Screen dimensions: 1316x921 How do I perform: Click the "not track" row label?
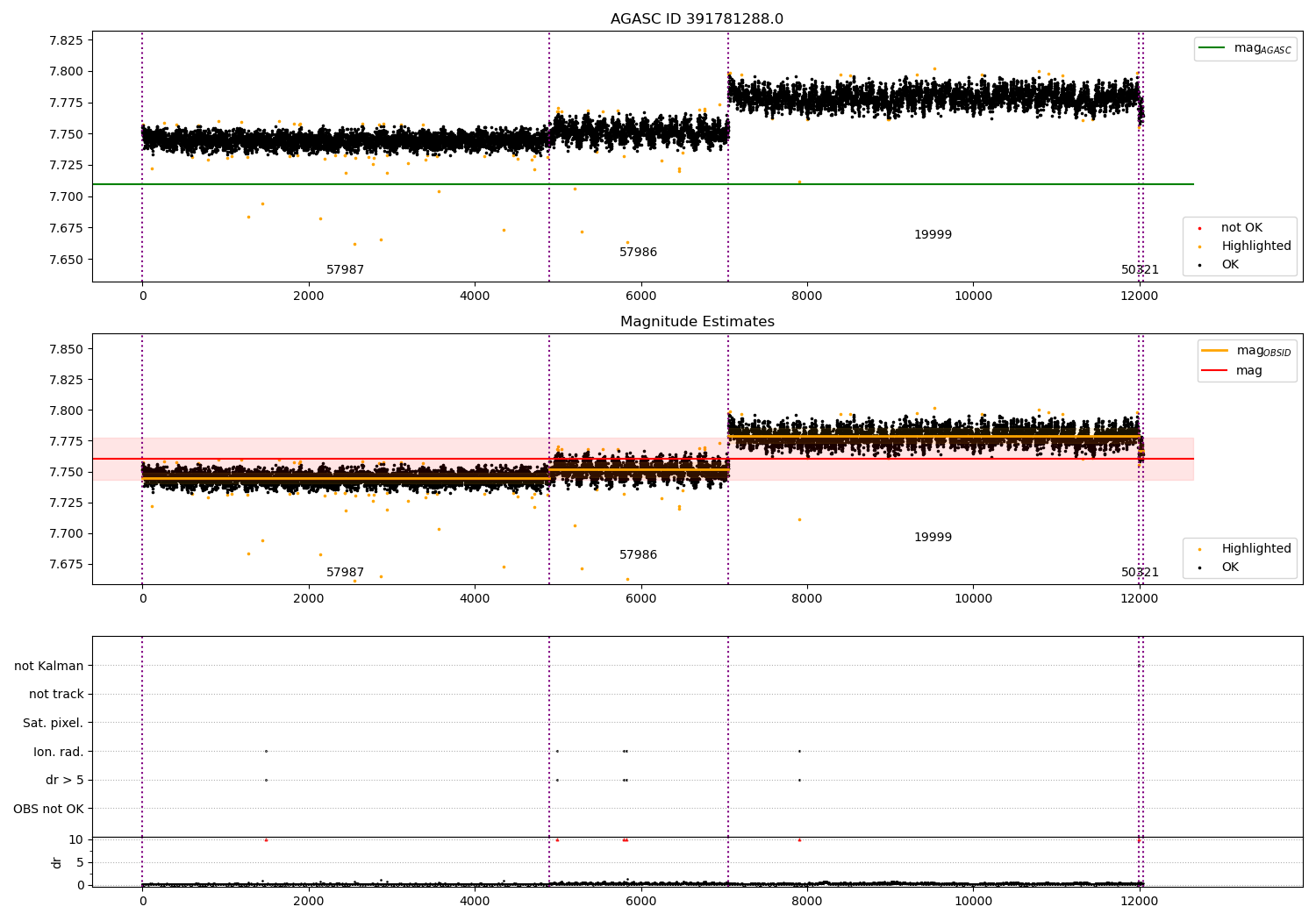[x=56, y=695]
